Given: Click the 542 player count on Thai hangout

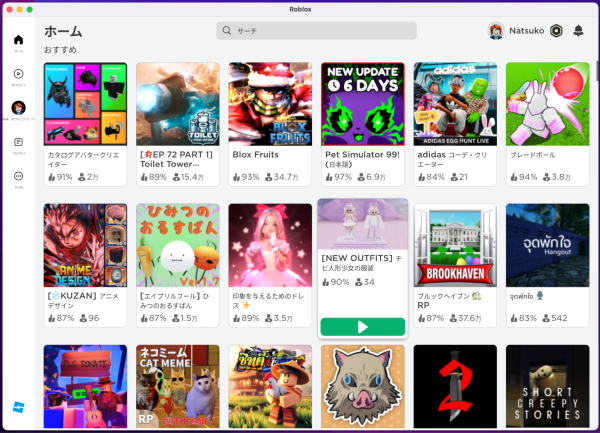Looking at the screenshot, I should [555, 318].
